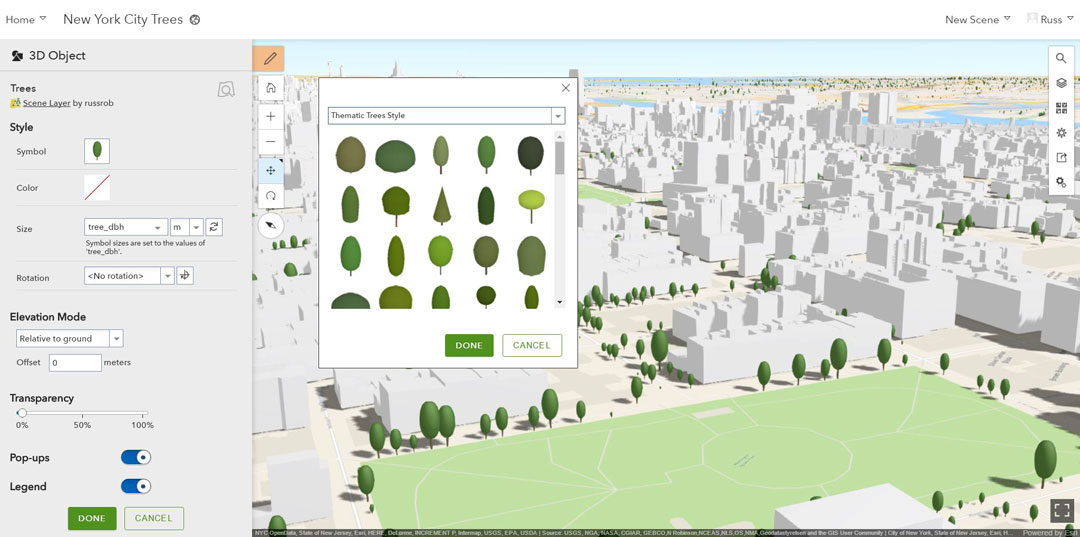Open the Symbol tree preview box
Image resolution: width=1080 pixels, height=537 pixels.
[97, 151]
